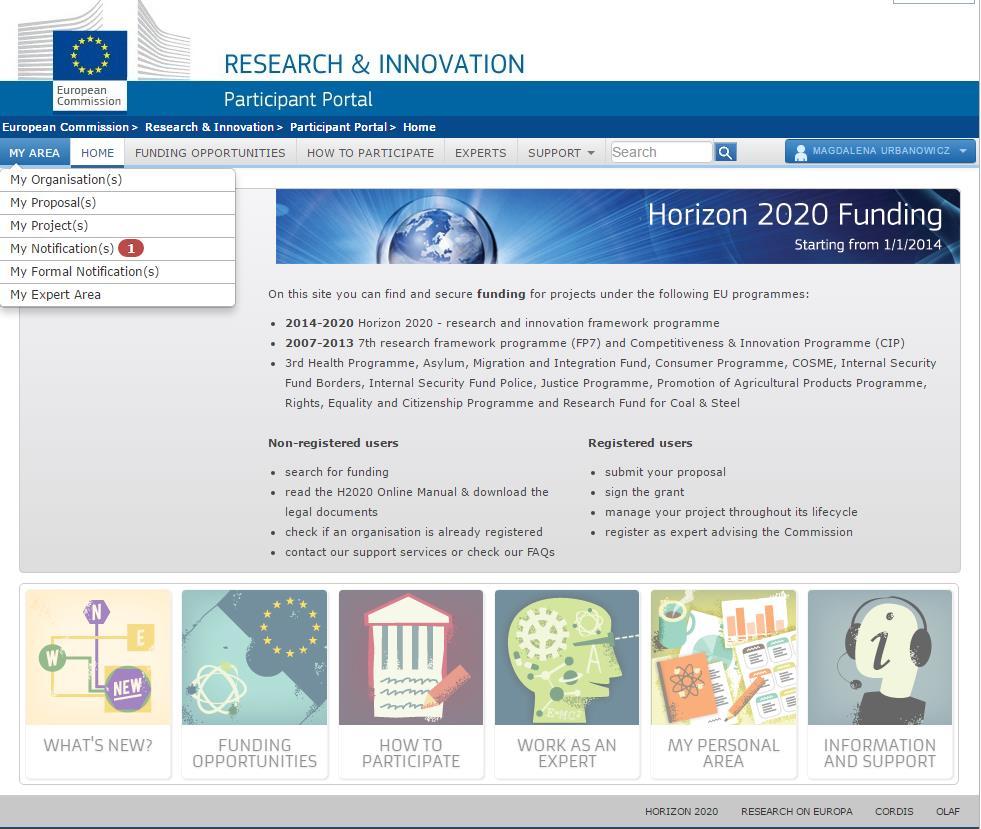981x829 pixels.
Task: Click the 'search for funding' bullet text
Action: [x=337, y=472]
